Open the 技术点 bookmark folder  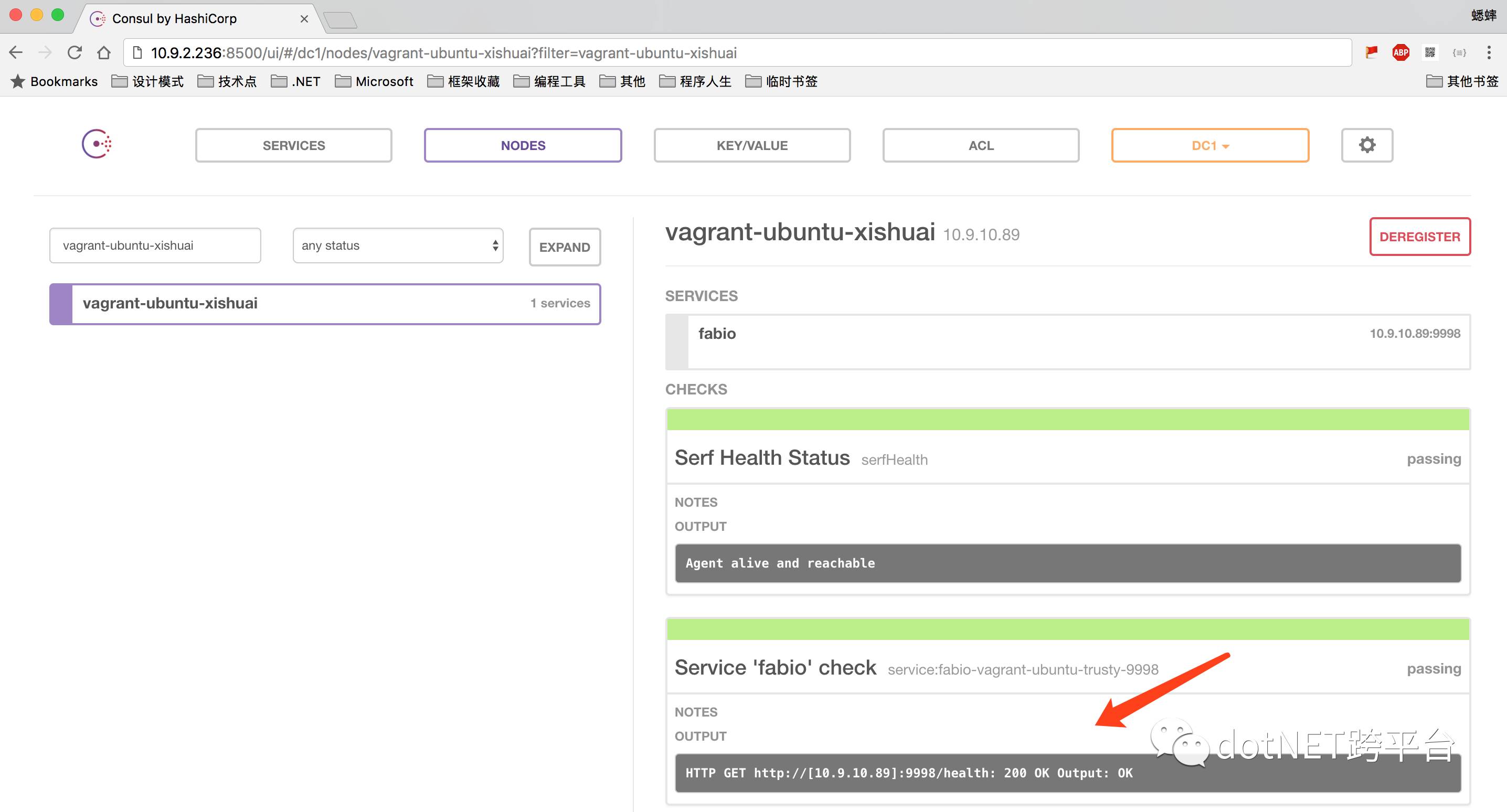pyautogui.click(x=227, y=81)
